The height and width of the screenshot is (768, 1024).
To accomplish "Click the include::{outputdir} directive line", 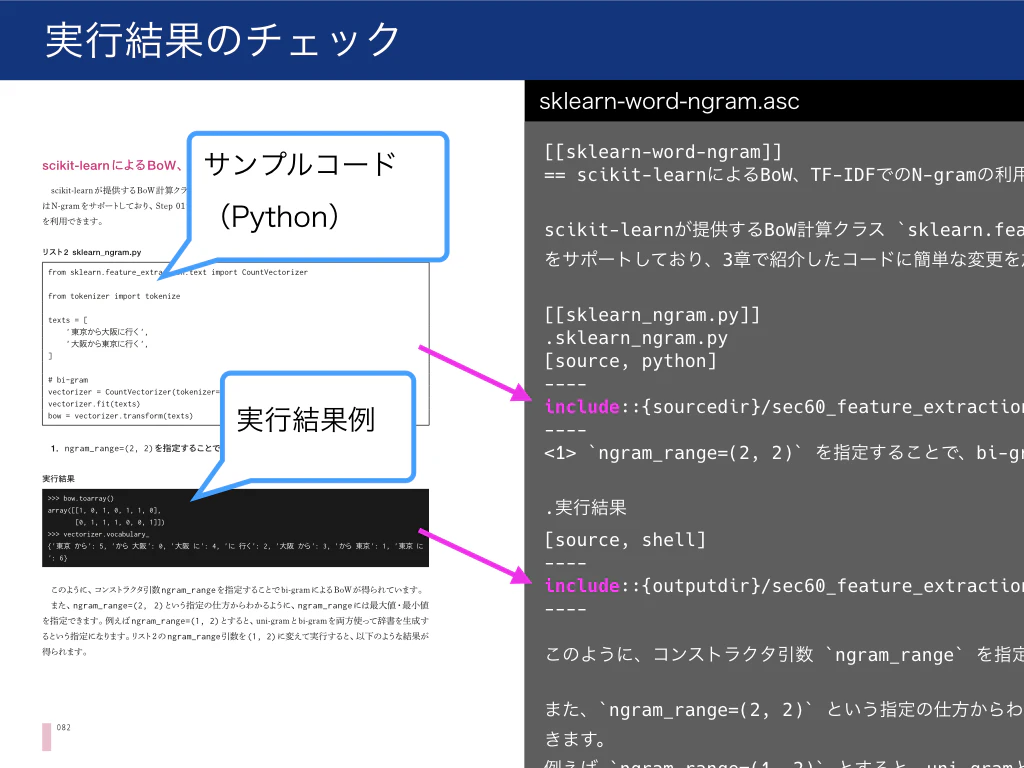I will pos(784,586).
